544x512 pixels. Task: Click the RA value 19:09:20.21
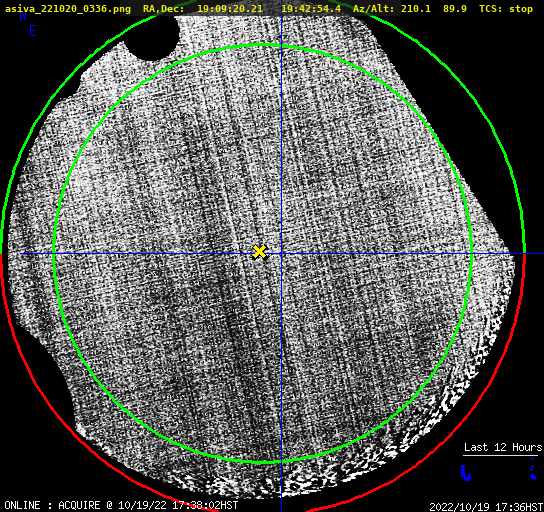coord(230,9)
